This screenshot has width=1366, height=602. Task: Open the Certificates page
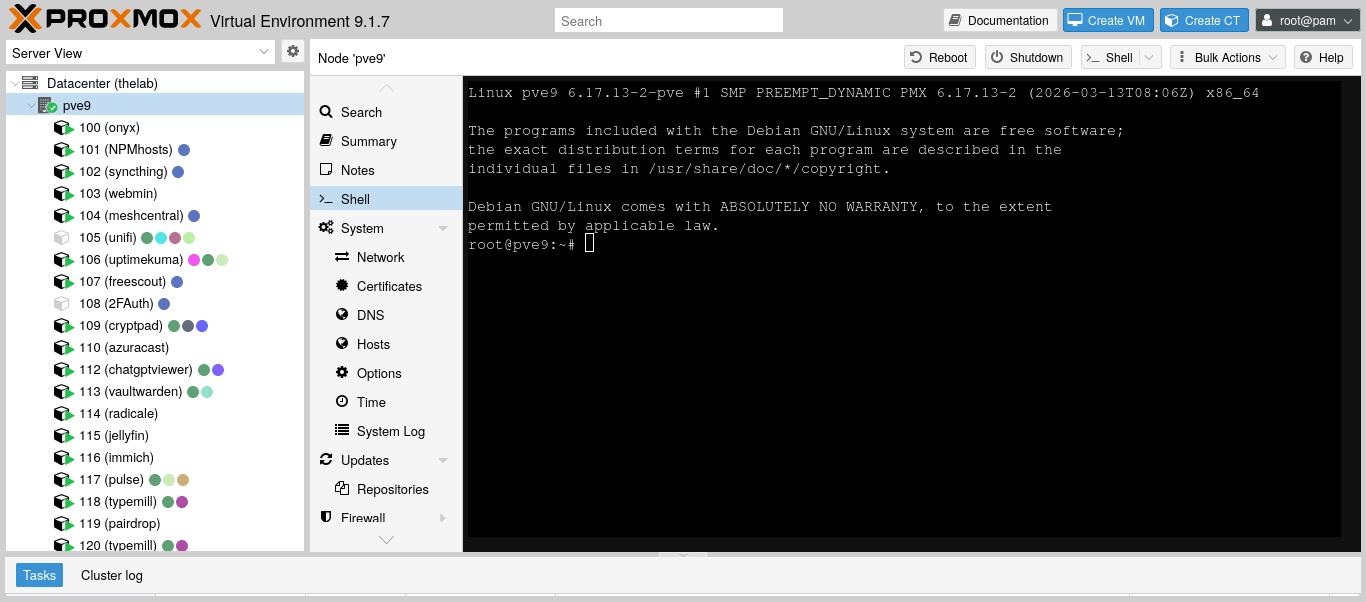tap(389, 286)
